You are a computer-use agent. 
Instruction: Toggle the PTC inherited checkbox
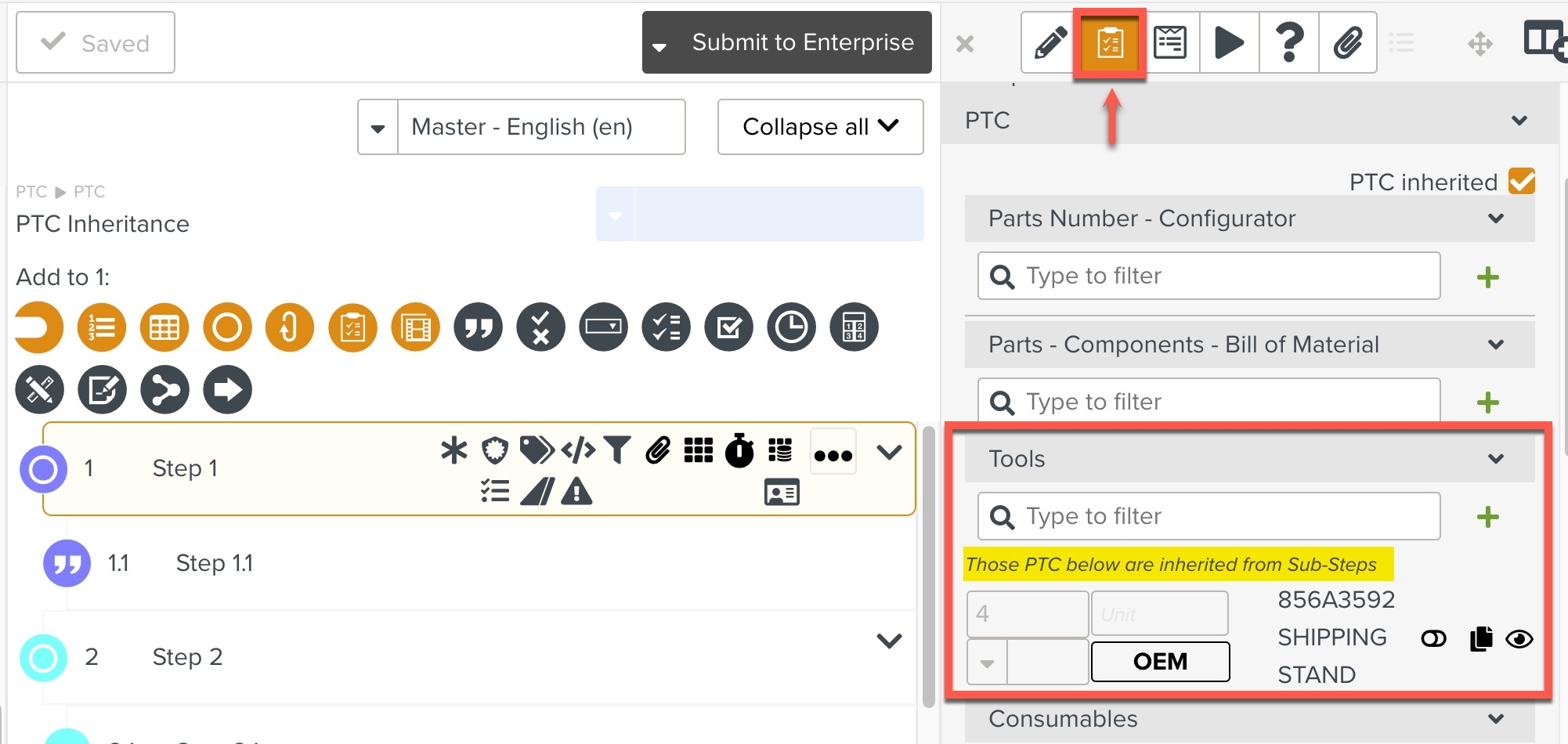click(1522, 182)
